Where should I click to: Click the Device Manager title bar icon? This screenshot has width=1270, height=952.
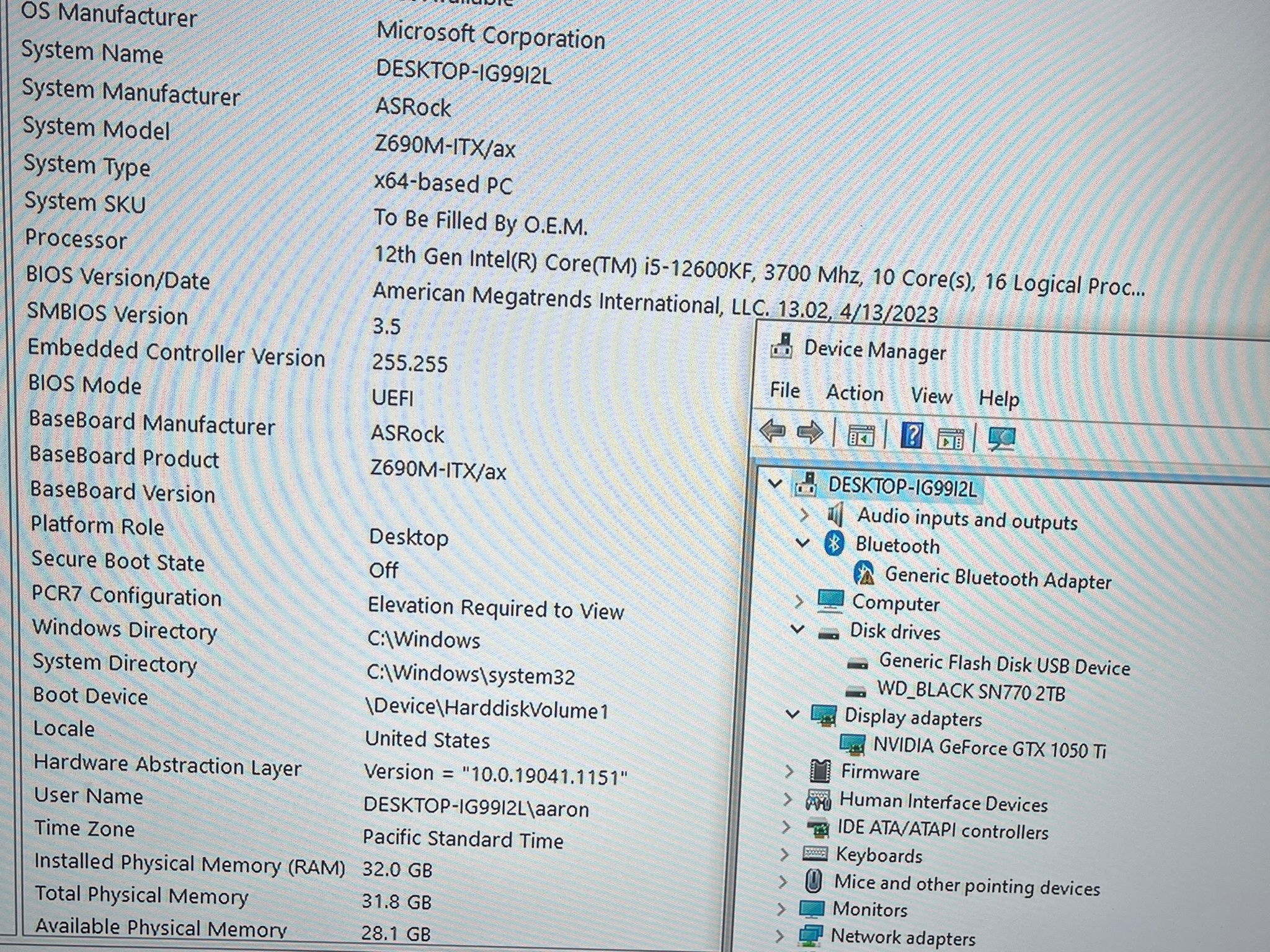781,346
